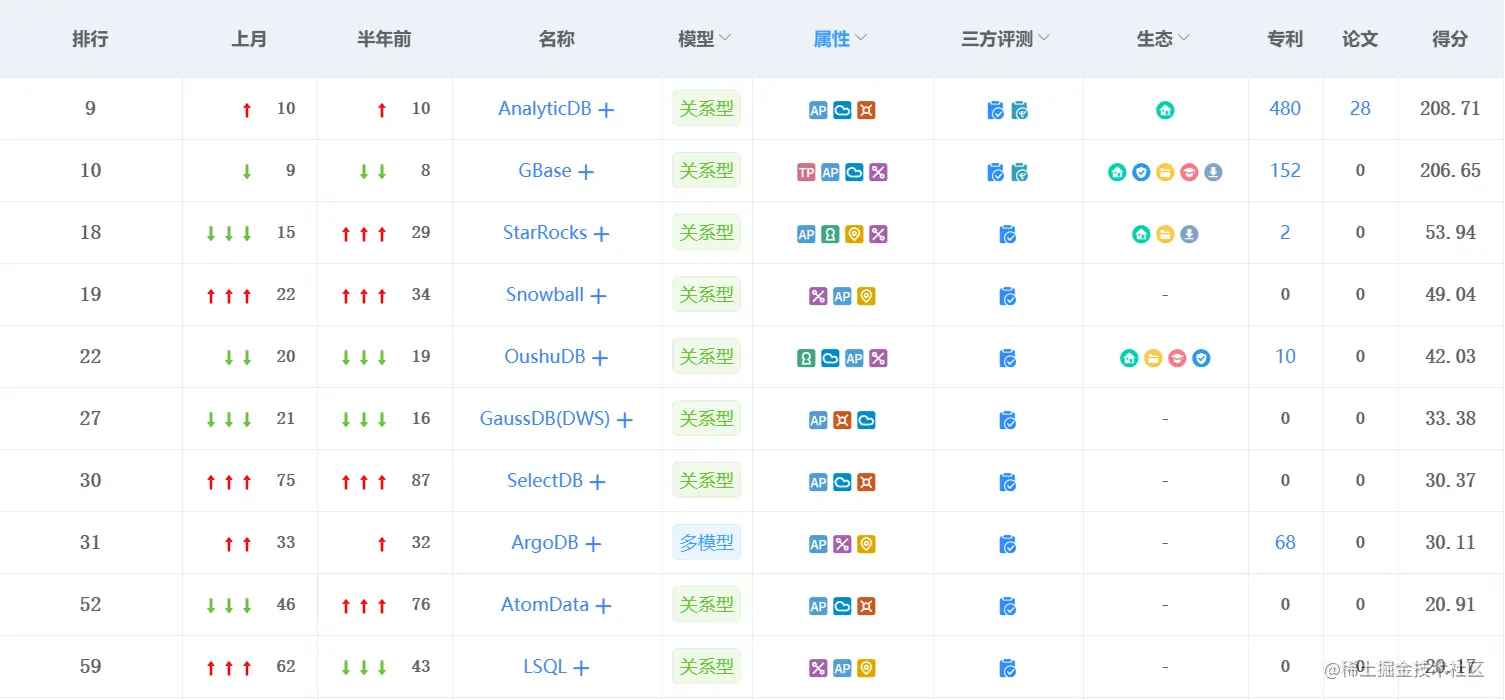This screenshot has width=1505, height=700.
Task: Open OushuDB's 10 patents link
Action: coord(1285,357)
